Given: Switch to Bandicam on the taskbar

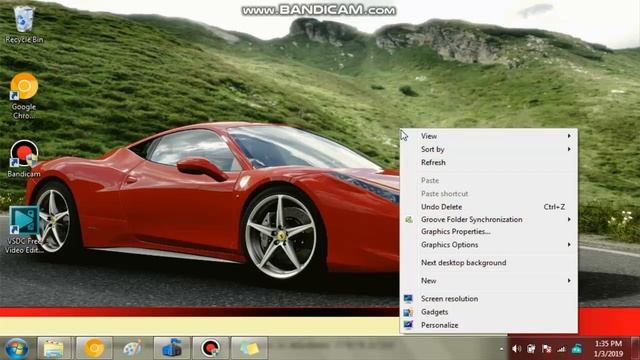Looking at the screenshot, I should tap(210, 348).
